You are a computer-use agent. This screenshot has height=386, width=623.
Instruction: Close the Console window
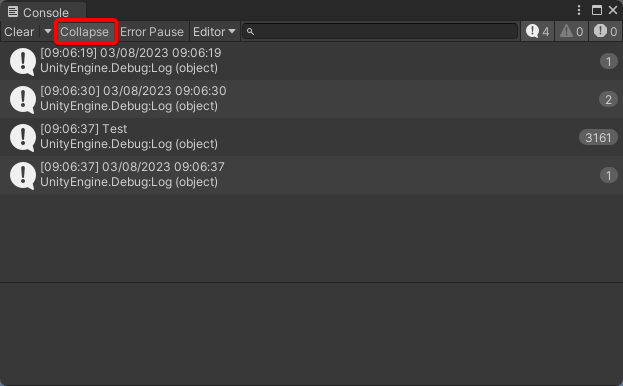point(613,10)
